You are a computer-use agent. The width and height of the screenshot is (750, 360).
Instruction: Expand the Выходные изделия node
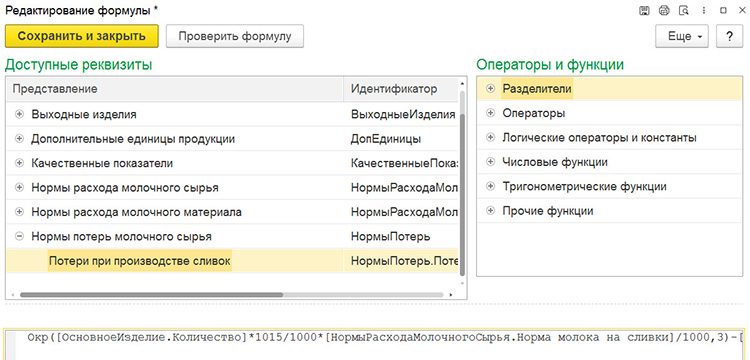click(x=19, y=114)
